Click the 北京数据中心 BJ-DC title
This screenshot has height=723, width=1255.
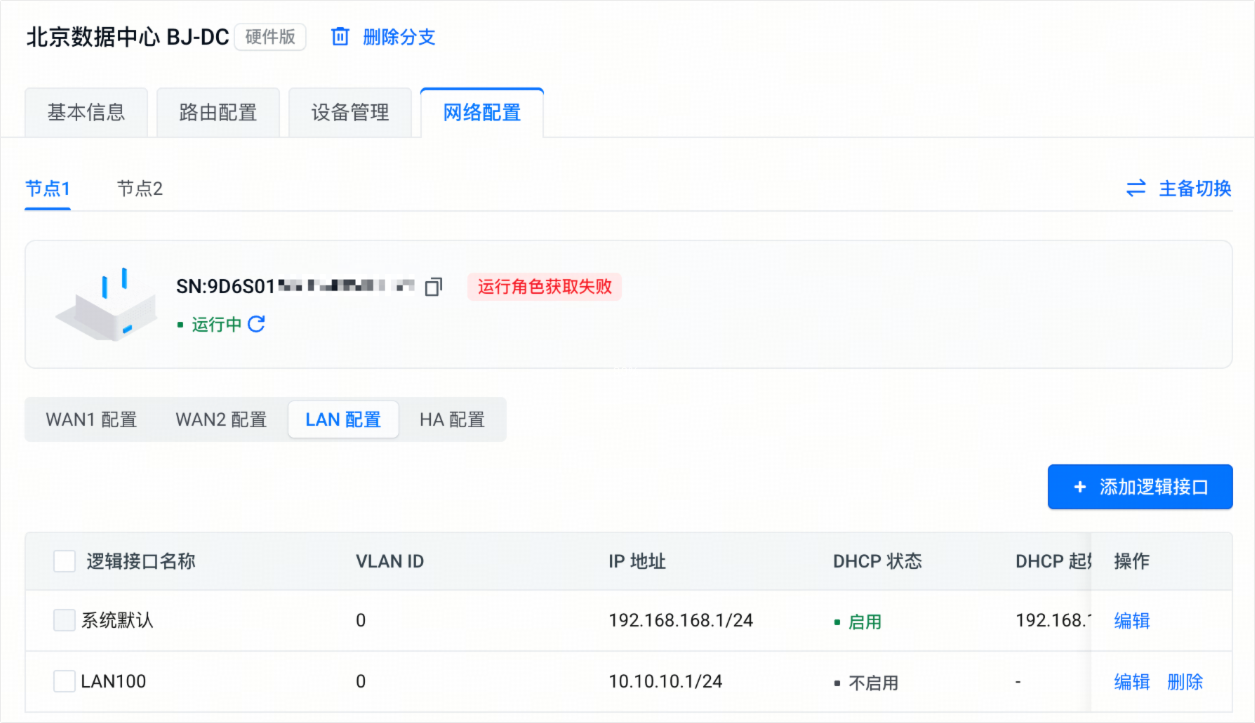[x=127, y=37]
